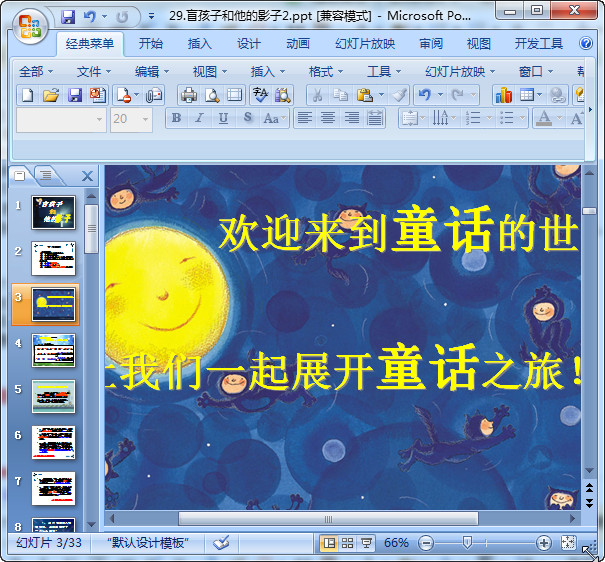Open file with the folder icon
This screenshot has width=605, height=562.
[x=51, y=95]
